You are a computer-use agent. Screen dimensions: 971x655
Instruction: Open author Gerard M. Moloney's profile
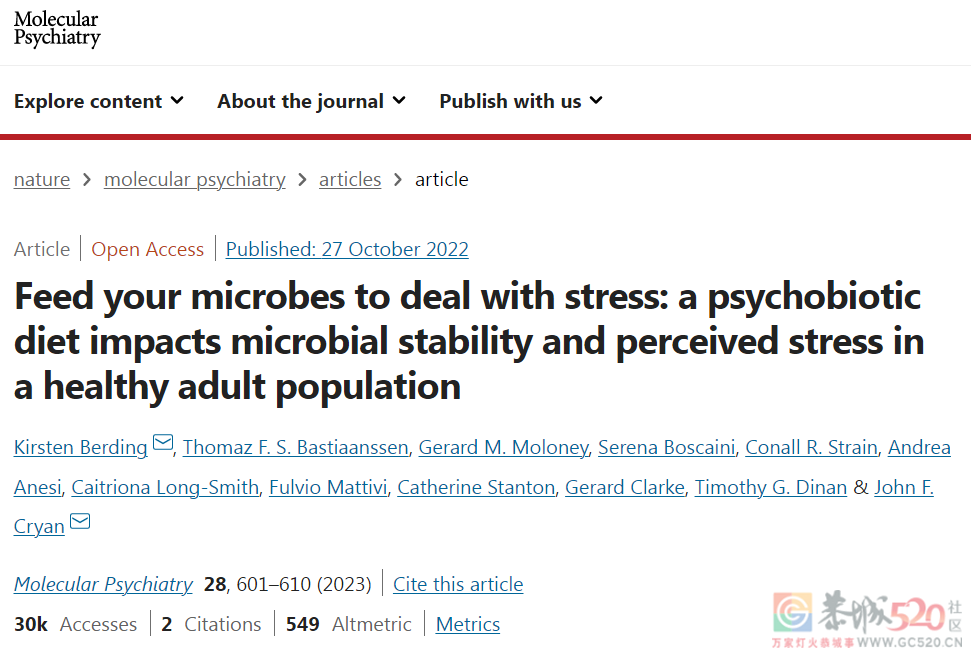(503, 447)
